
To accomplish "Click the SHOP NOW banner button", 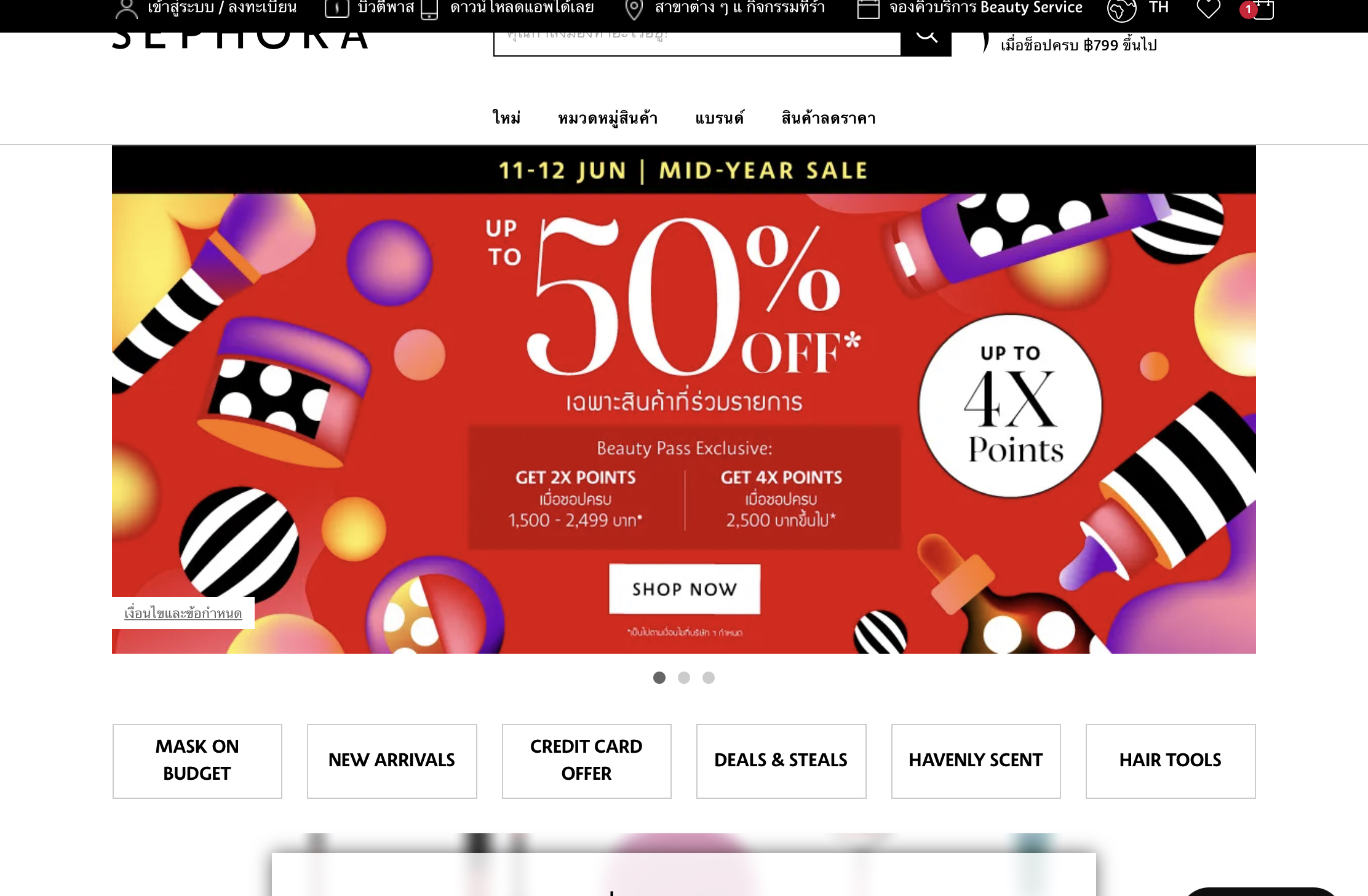I will [685, 589].
